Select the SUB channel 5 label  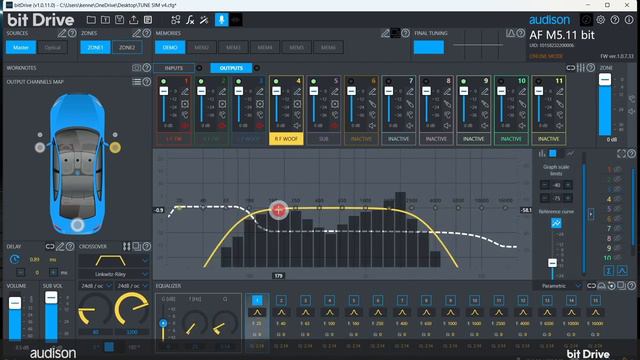pos(324,139)
